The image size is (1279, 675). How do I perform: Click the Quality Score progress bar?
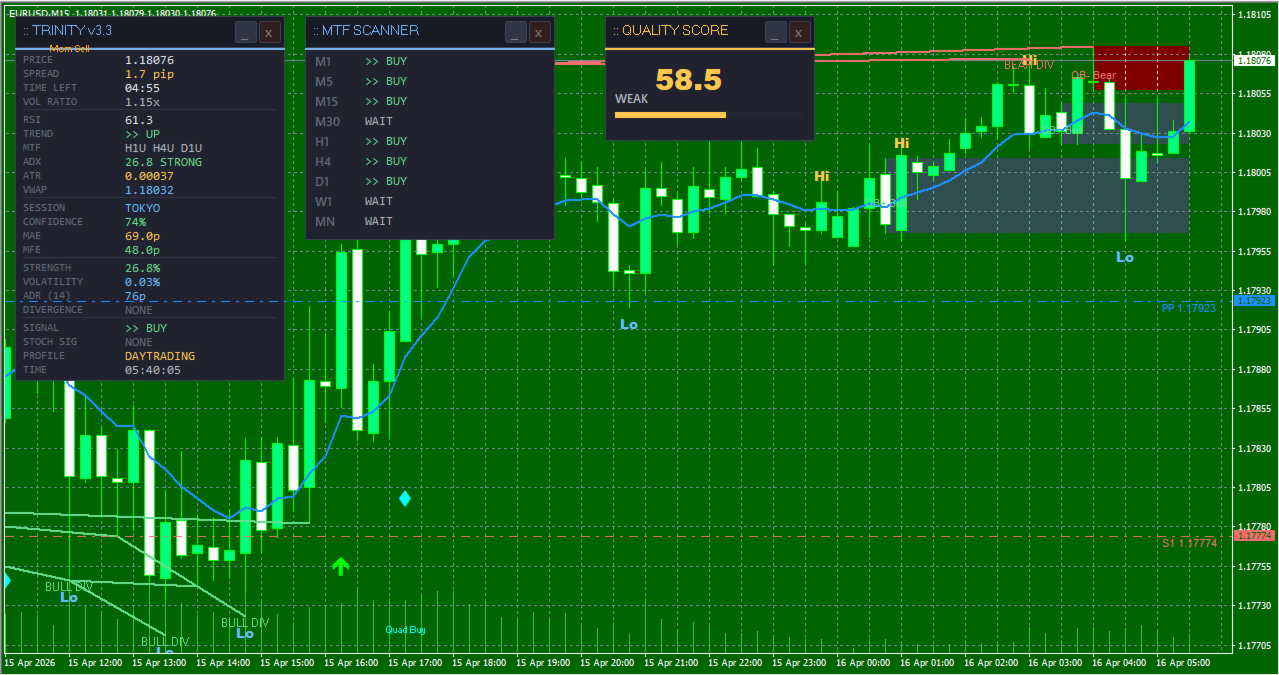click(710, 115)
